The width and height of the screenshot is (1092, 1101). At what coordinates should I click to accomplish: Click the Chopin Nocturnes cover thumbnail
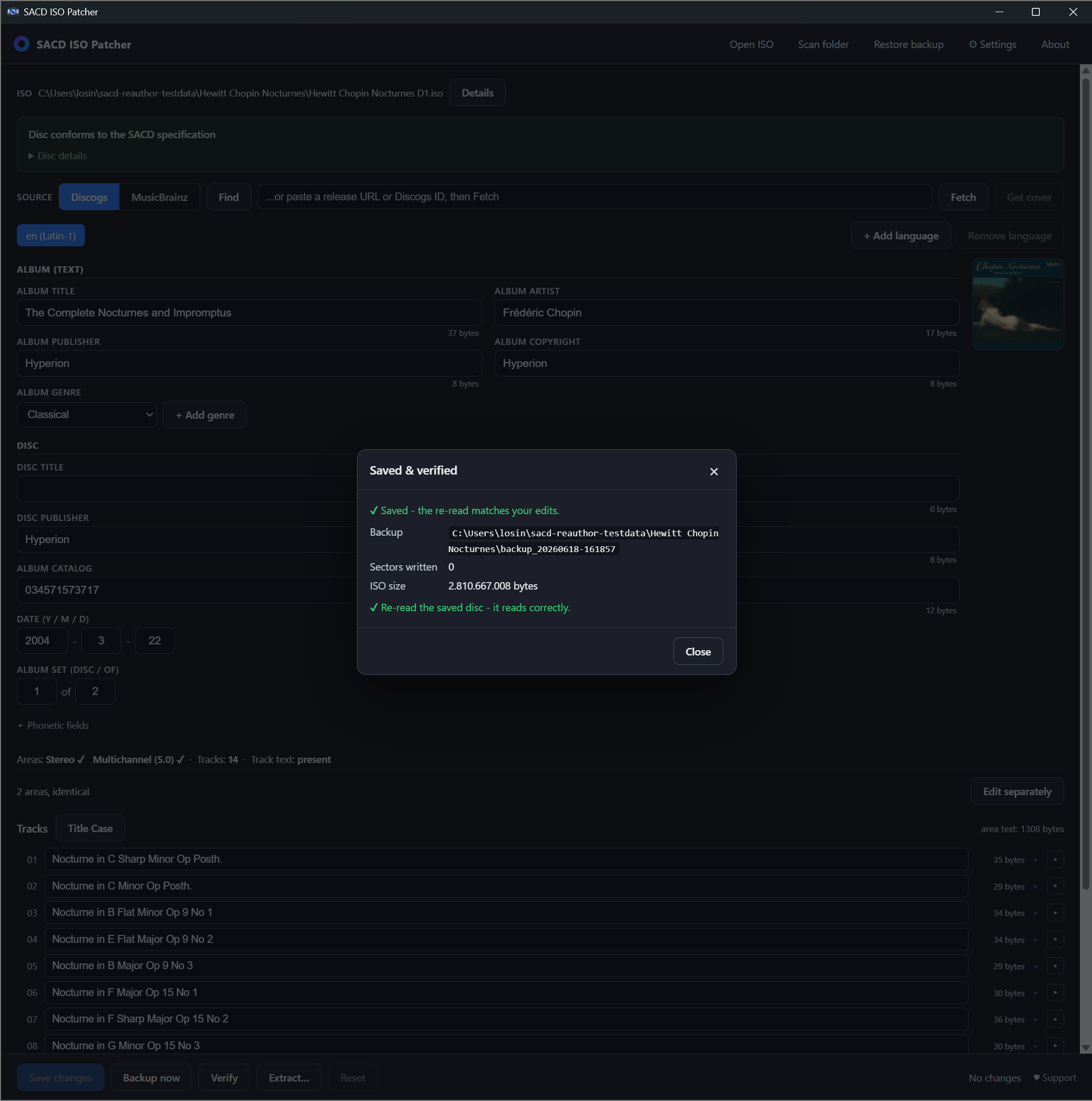coord(1018,304)
